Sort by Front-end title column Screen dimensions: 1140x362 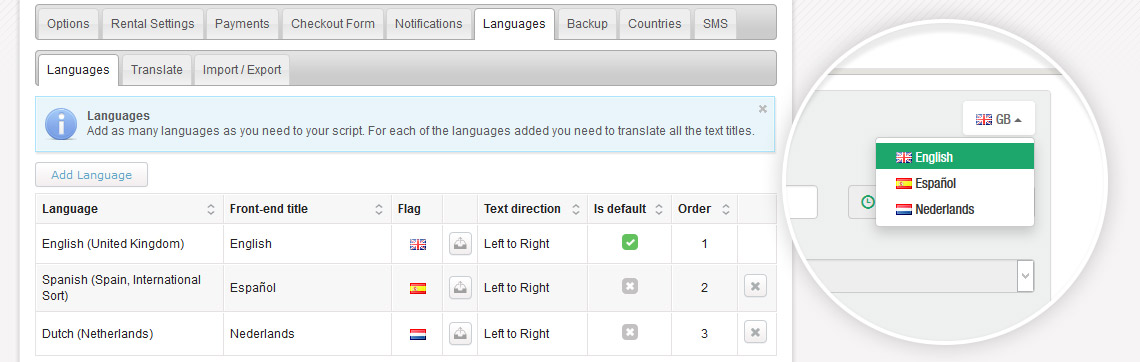click(x=307, y=209)
